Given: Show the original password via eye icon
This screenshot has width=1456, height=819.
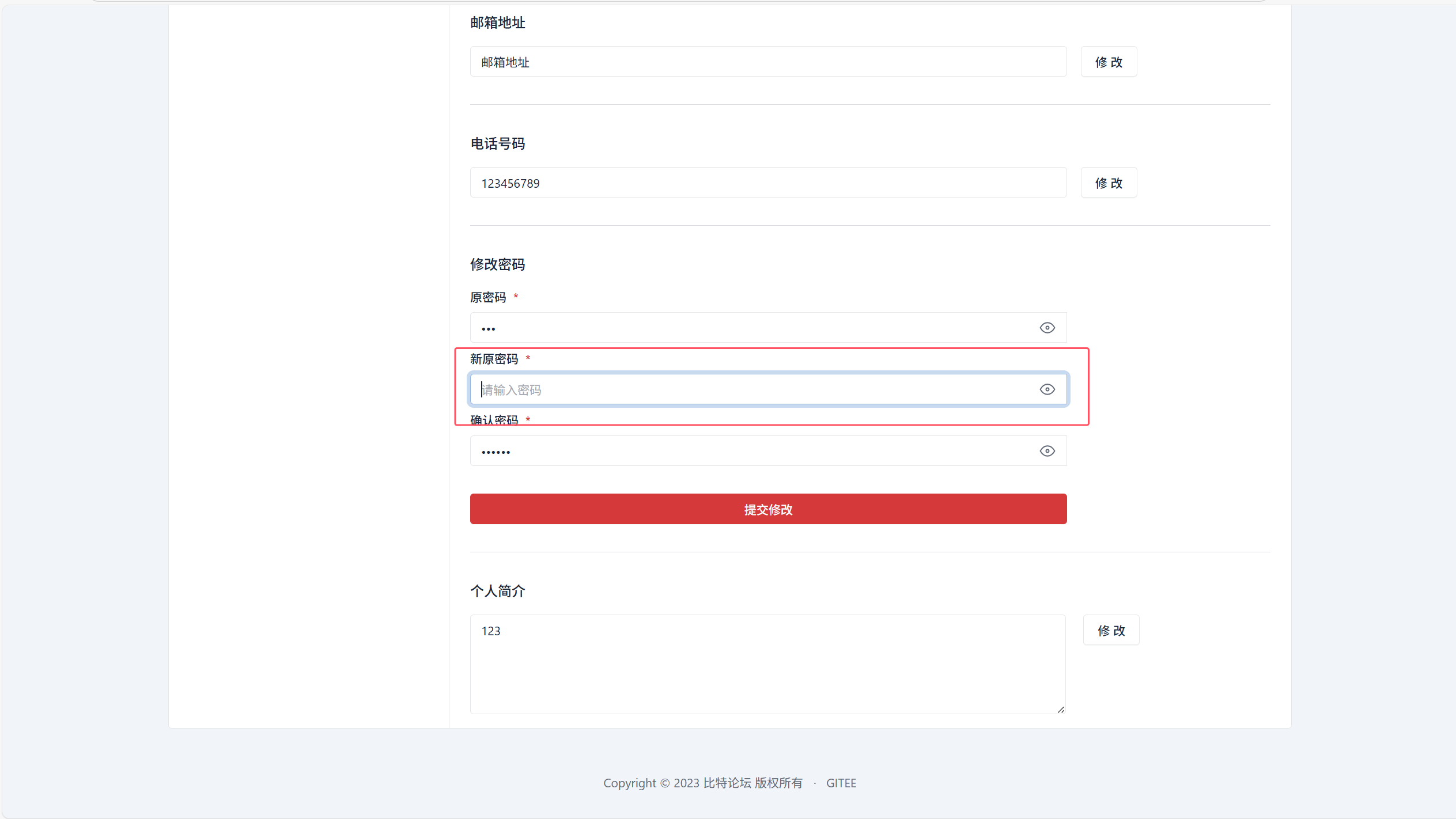Looking at the screenshot, I should (1047, 328).
